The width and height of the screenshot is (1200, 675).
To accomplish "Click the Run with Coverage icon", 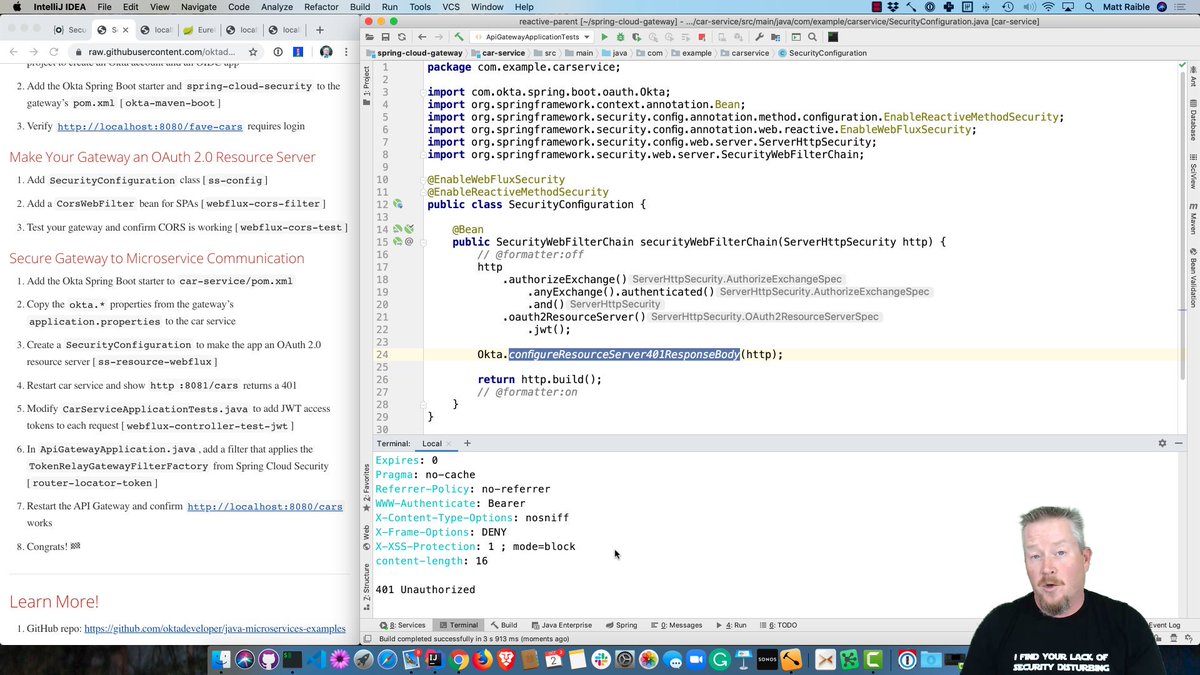I will [635, 37].
